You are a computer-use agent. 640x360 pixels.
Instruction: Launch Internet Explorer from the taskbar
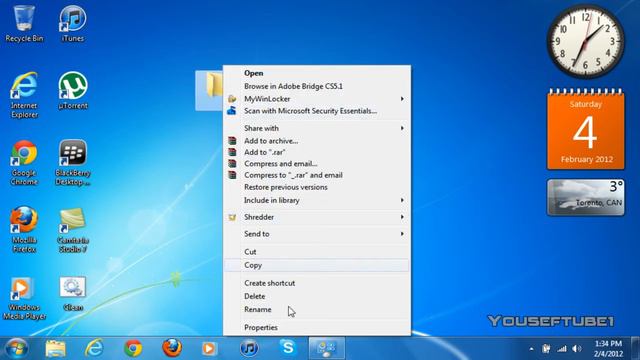tap(94, 349)
